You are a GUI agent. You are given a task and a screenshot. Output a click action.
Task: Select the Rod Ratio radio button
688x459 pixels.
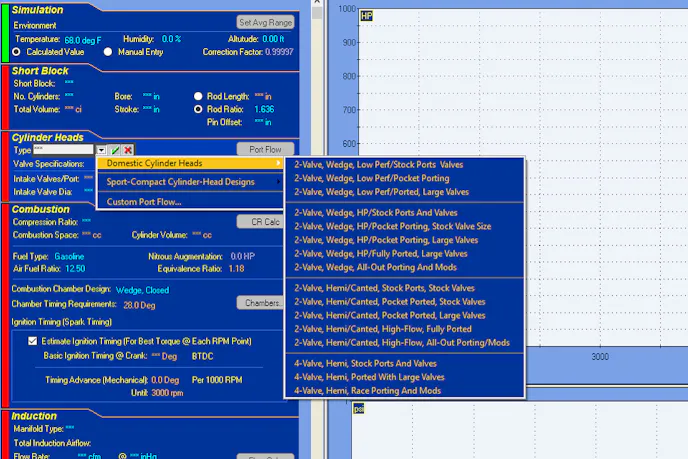point(198,109)
